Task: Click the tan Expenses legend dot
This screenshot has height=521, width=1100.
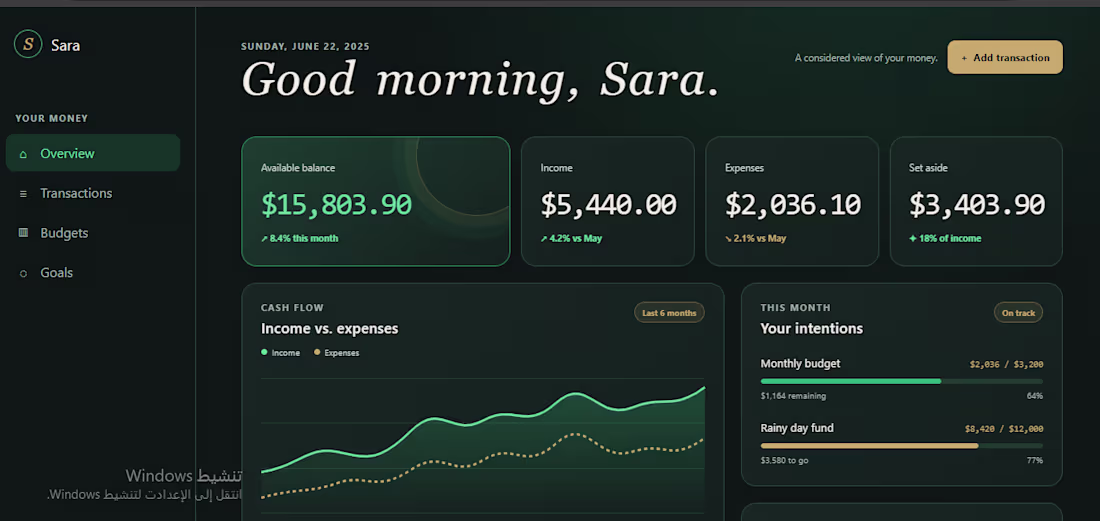Action: coord(317,353)
